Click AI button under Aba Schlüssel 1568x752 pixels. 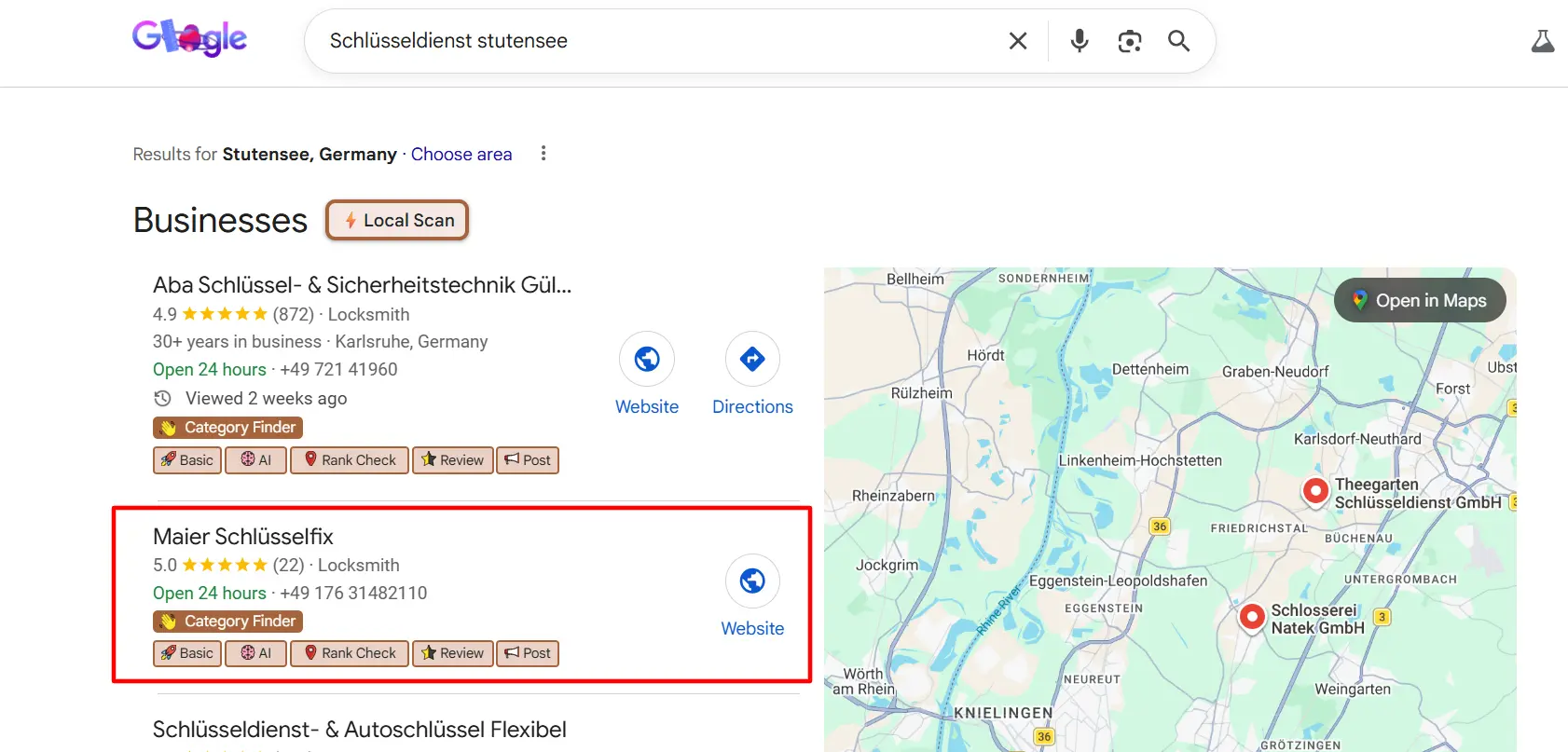(256, 460)
